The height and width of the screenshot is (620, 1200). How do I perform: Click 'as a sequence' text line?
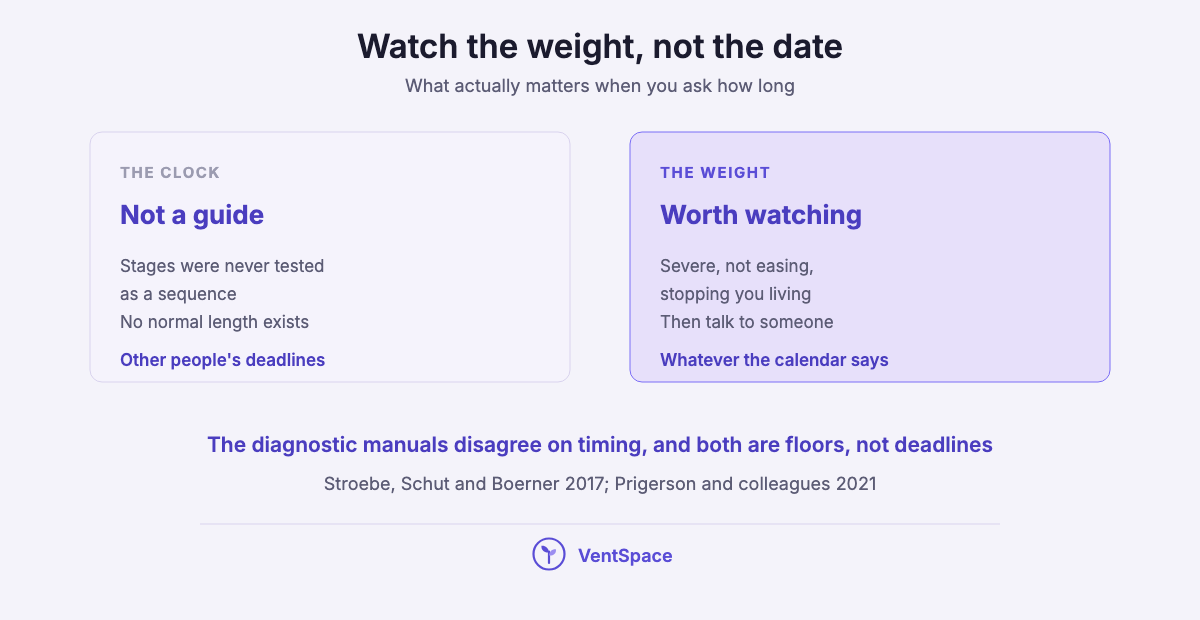pos(178,294)
